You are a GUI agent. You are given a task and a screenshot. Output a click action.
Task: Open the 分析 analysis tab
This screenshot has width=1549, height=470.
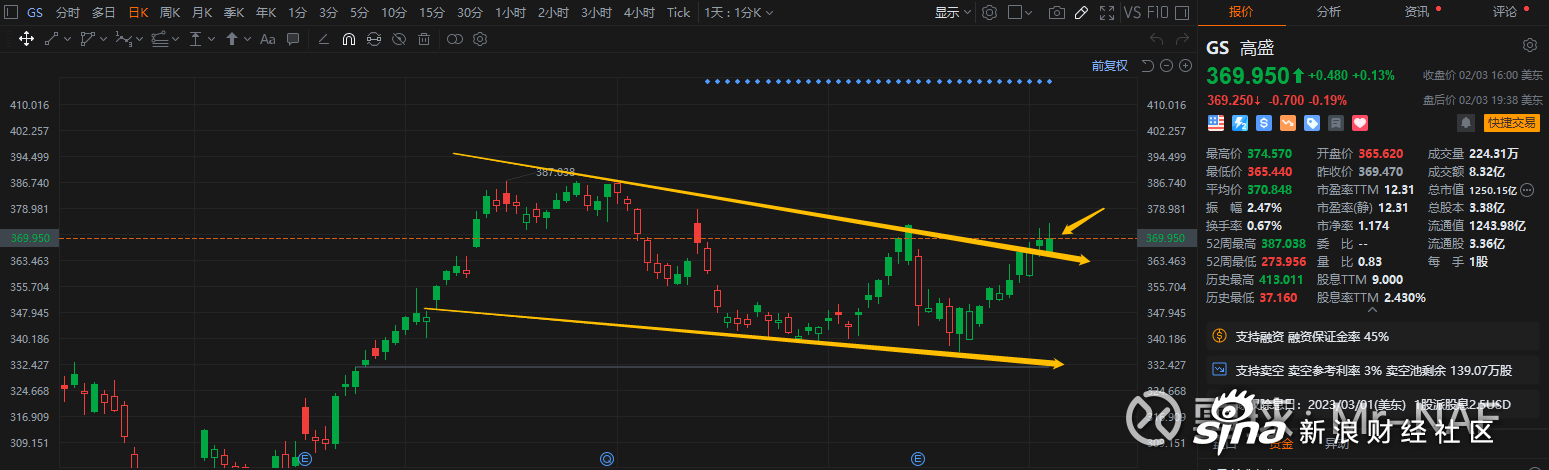[x=1329, y=12]
